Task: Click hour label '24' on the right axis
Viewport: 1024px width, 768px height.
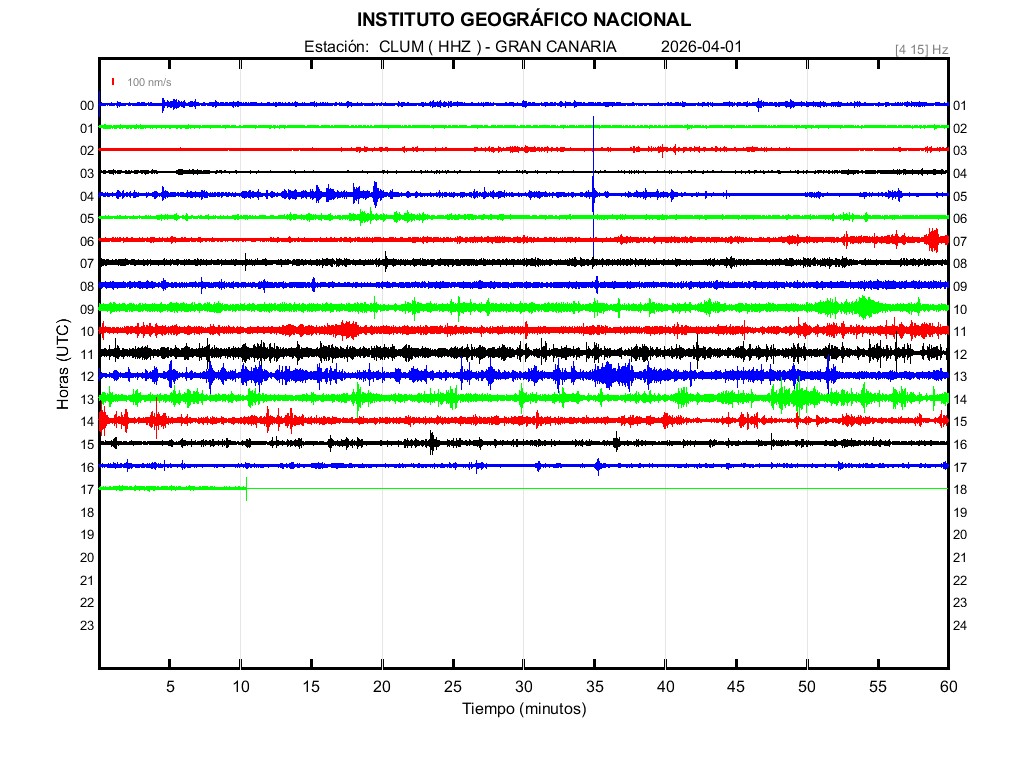Action: (960, 626)
